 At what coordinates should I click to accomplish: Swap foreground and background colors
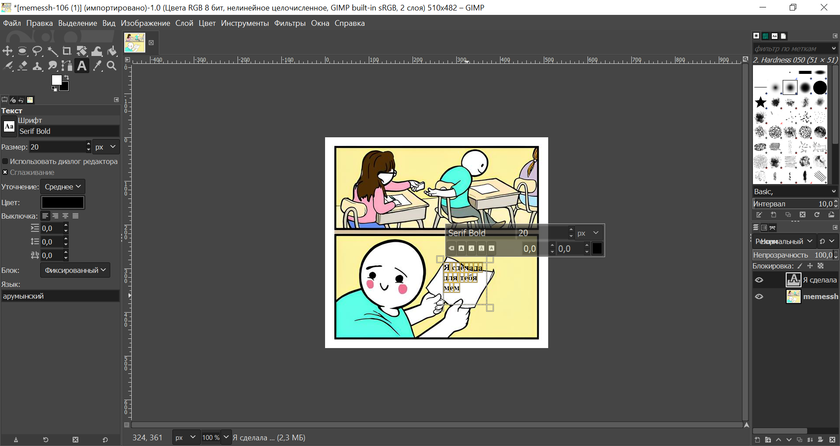[x=66, y=78]
